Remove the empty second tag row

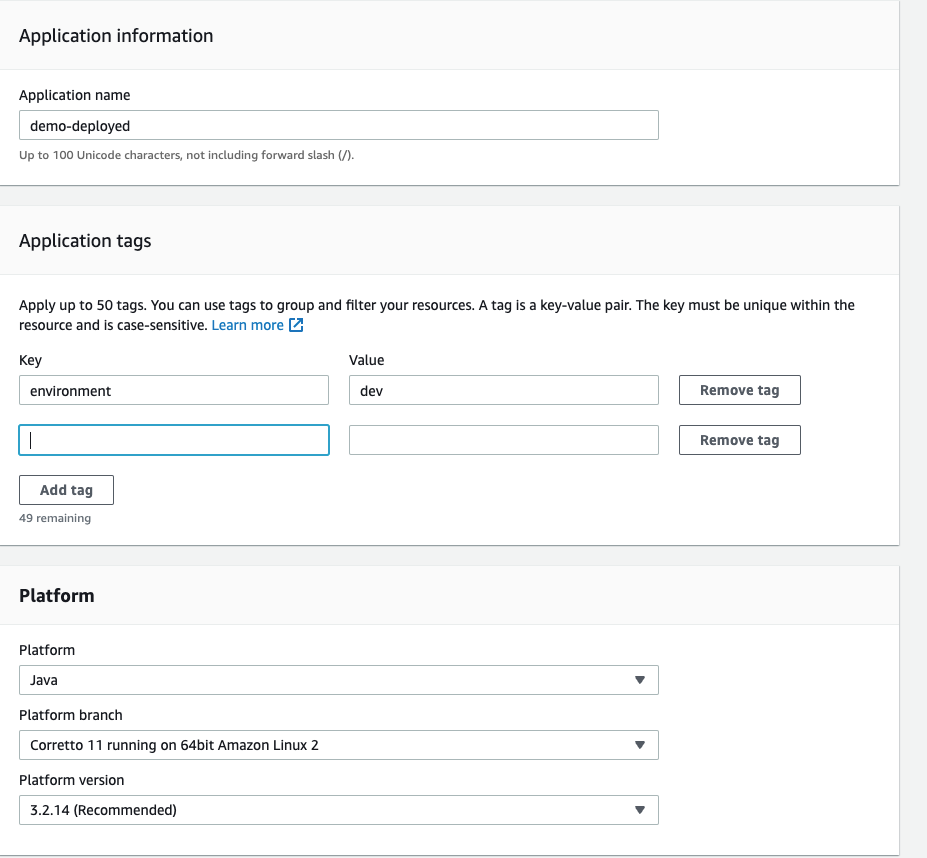(739, 440)
